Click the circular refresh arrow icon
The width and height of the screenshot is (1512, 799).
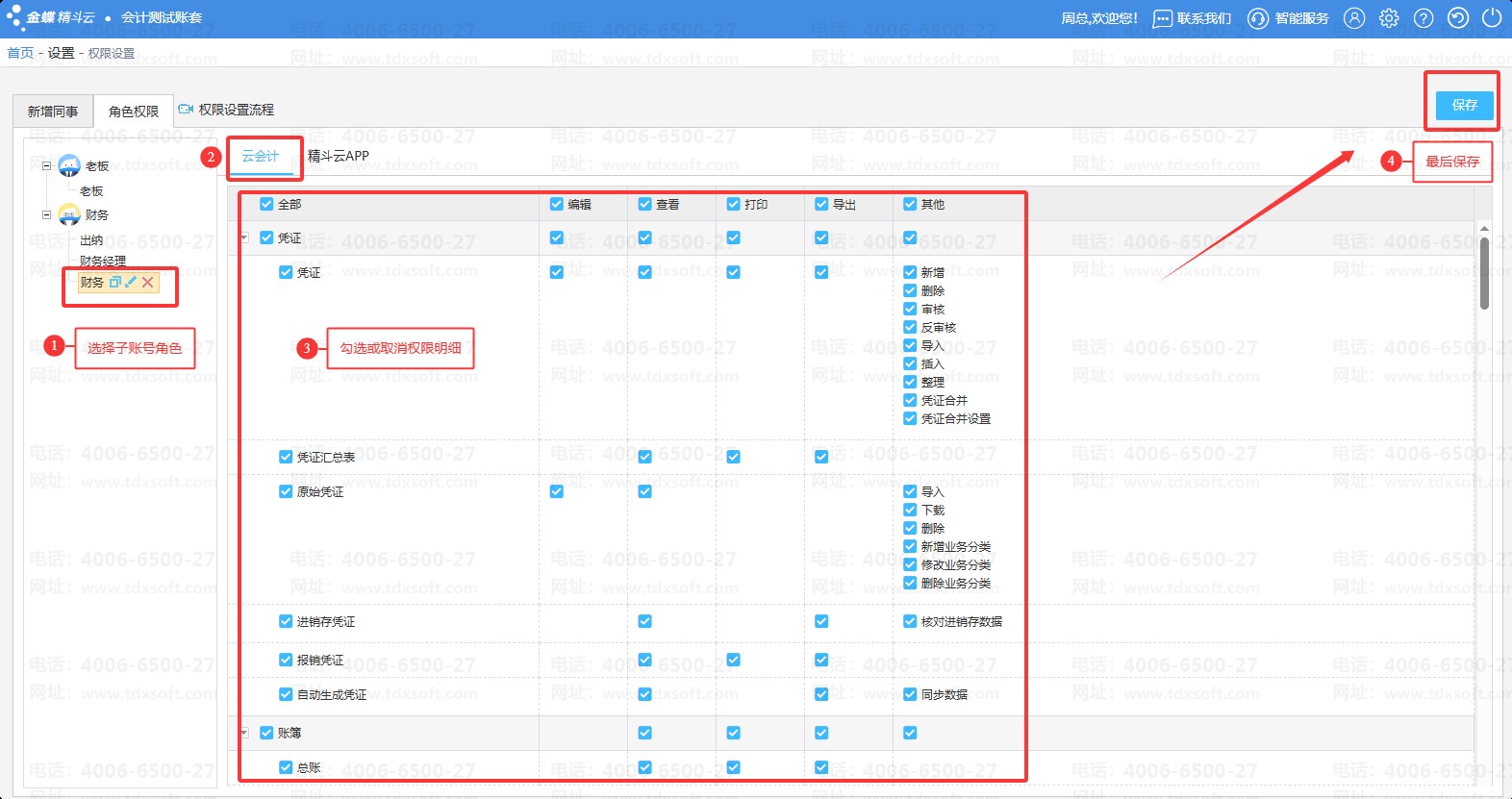tap(1458, 18)
